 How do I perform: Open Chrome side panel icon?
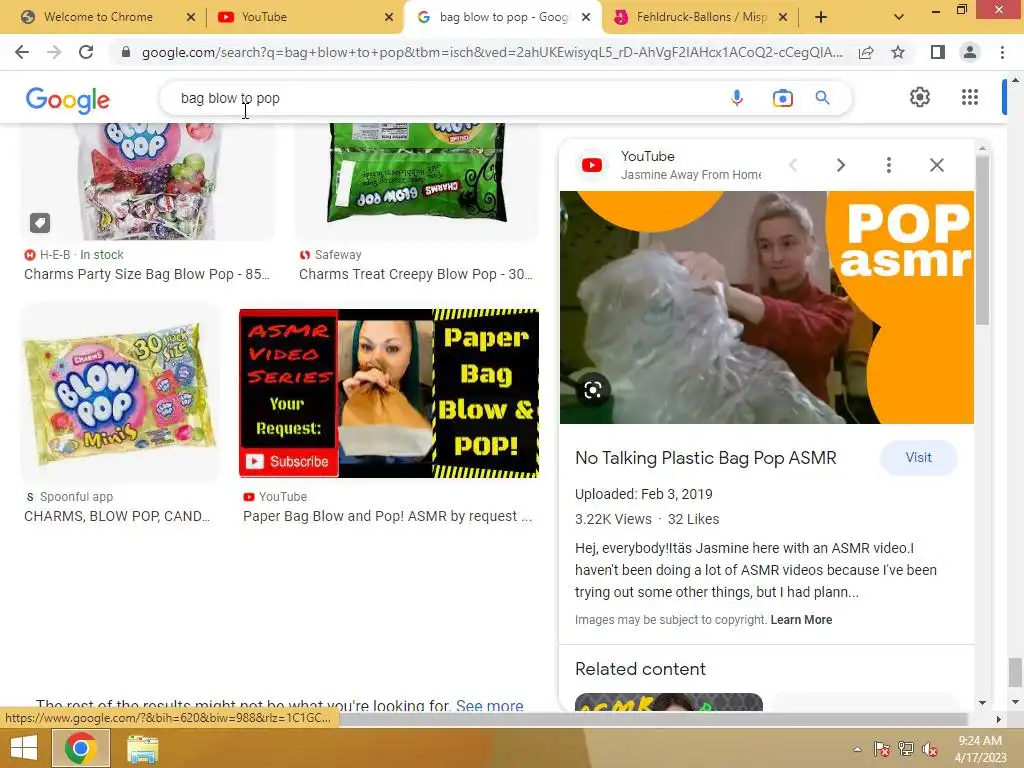coord(938,52)
